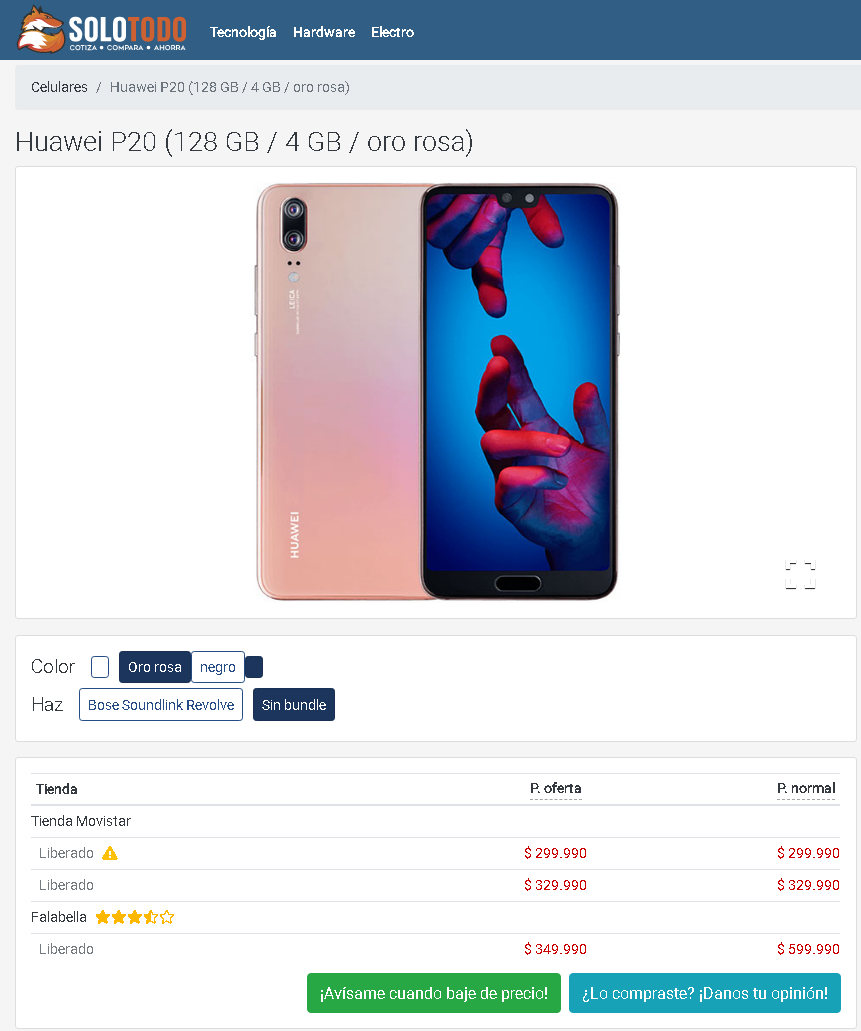Image resolution: width=861 pixels, height=1031 pixels.
Task: Select Bose Soundlink Revolve bundle
Action: (161, 705)
